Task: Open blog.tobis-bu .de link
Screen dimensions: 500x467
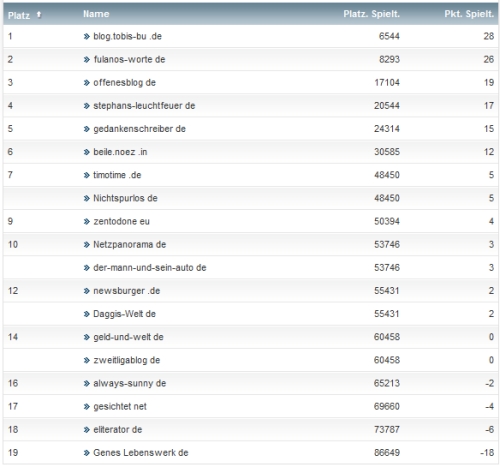Action: [x=127, y=36]
